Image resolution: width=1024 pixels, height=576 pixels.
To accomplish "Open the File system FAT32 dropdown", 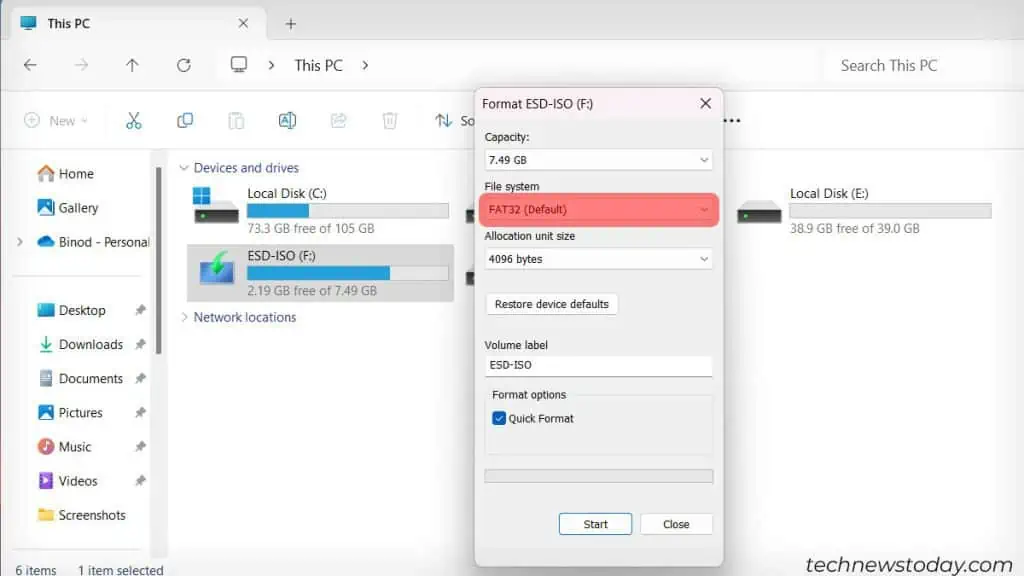I will pyautogui.click(x=598, y=210).
